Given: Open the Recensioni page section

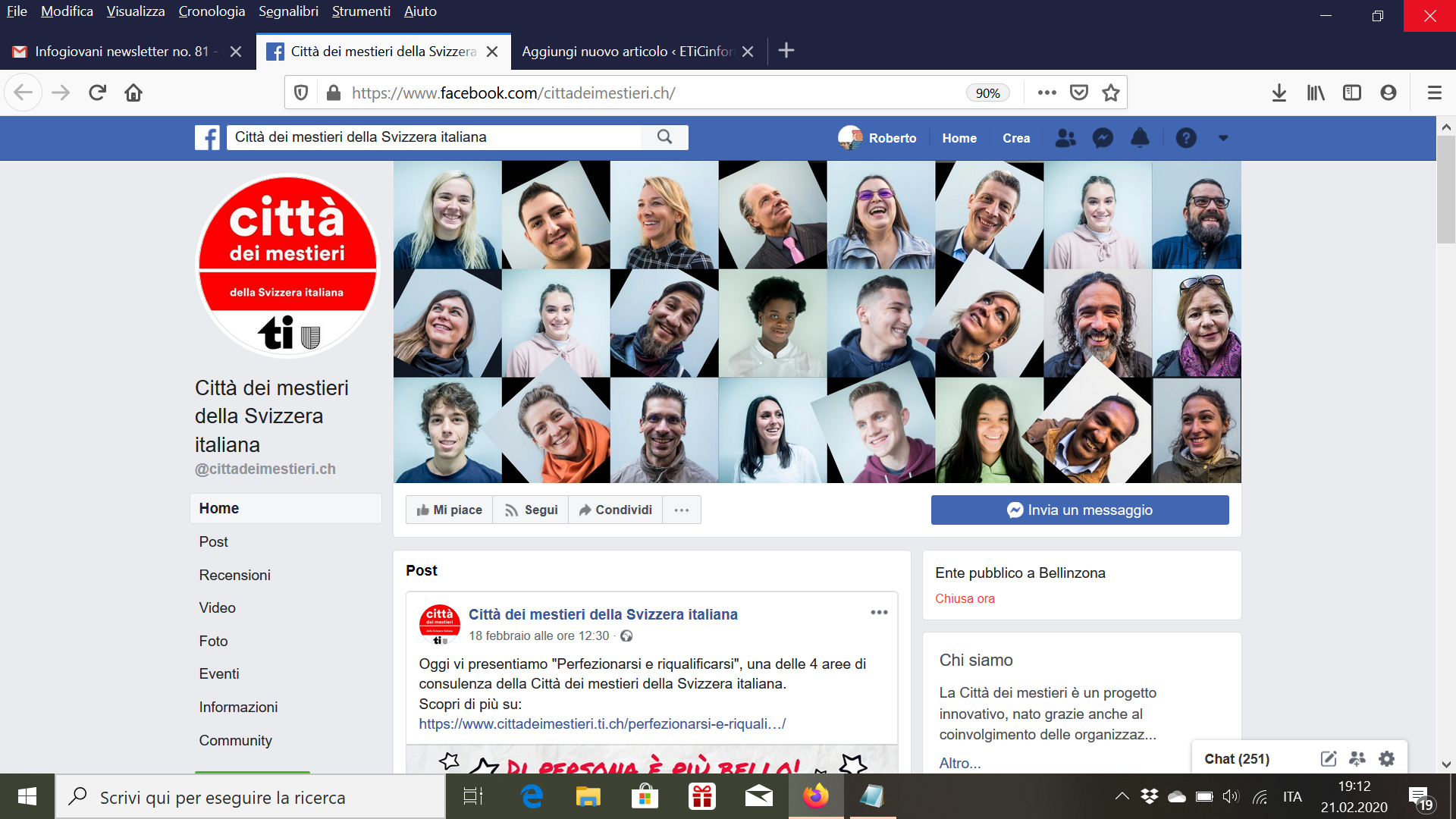Looking at the screenshot, I should click(x=235, y=575).
